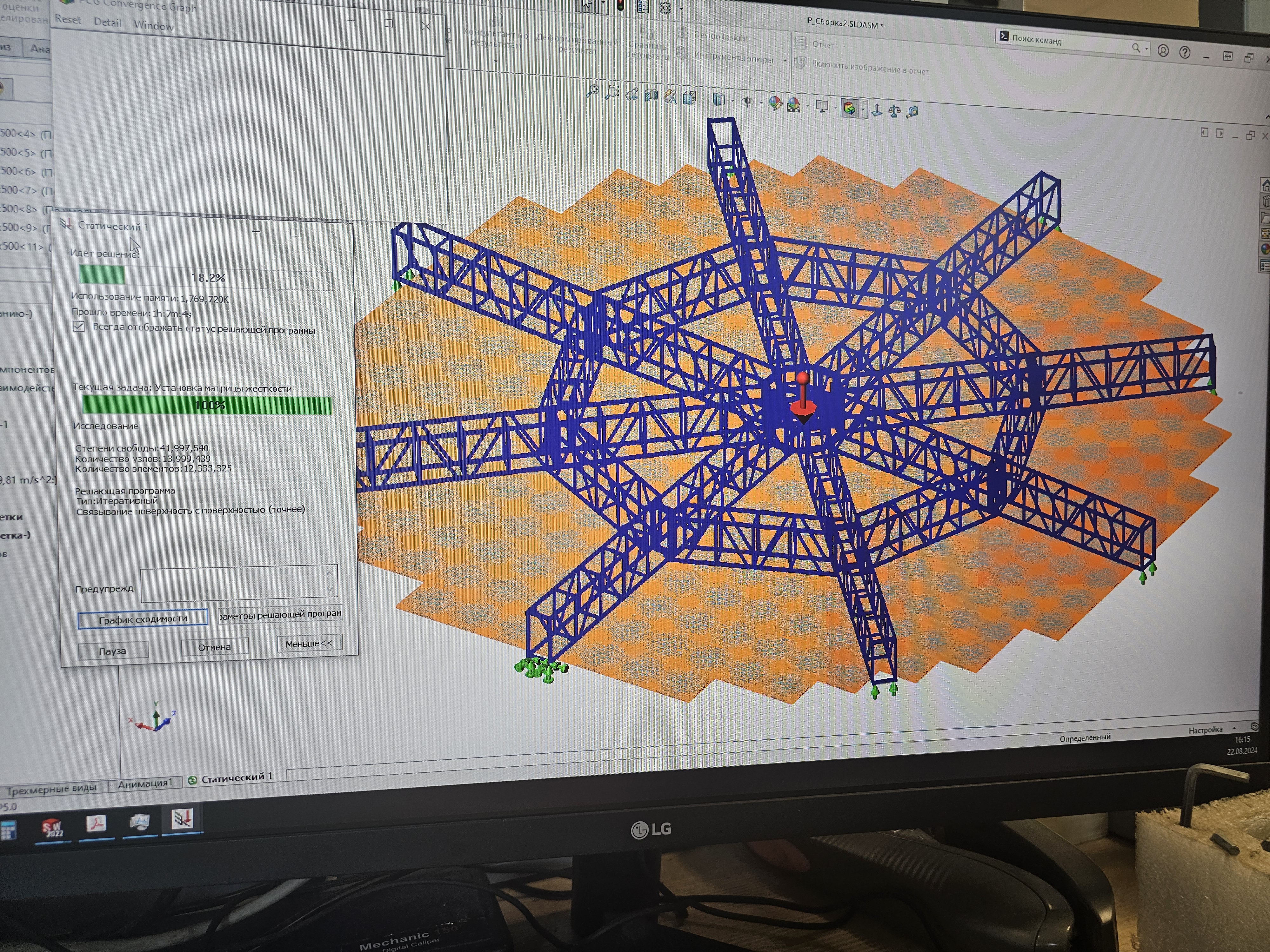Open Adobe Acrobat taskbar icon
The image size is (1270, 952).
coord(97,823)
